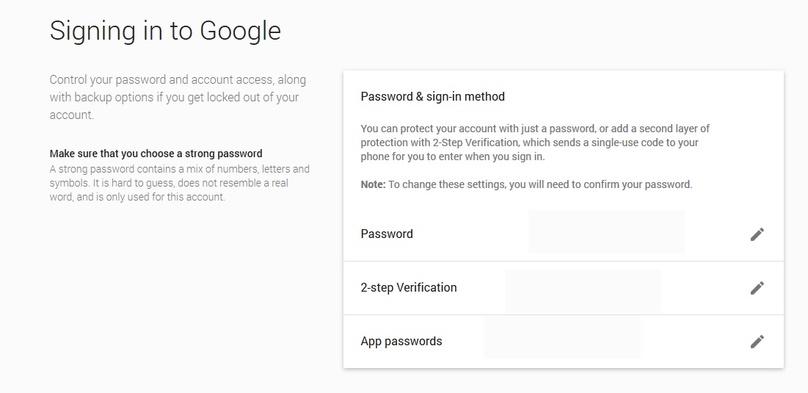This screenshot has height=393, width=808.
Task: Click 'Make sure that you choose a strong password' heading
Action: point(156,153)
